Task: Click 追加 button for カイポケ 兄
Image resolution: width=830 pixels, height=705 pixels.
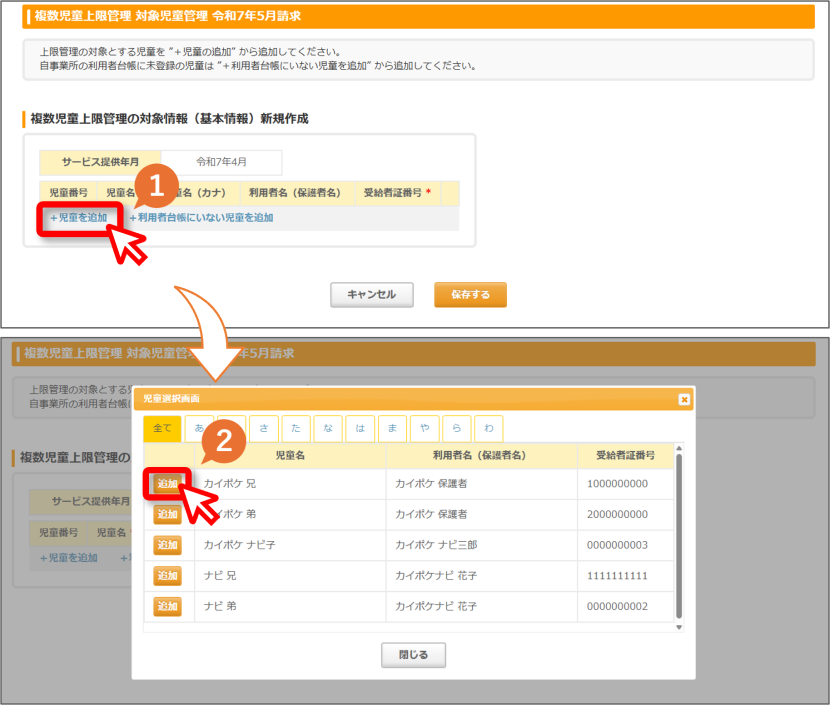Action: point(167,483)
